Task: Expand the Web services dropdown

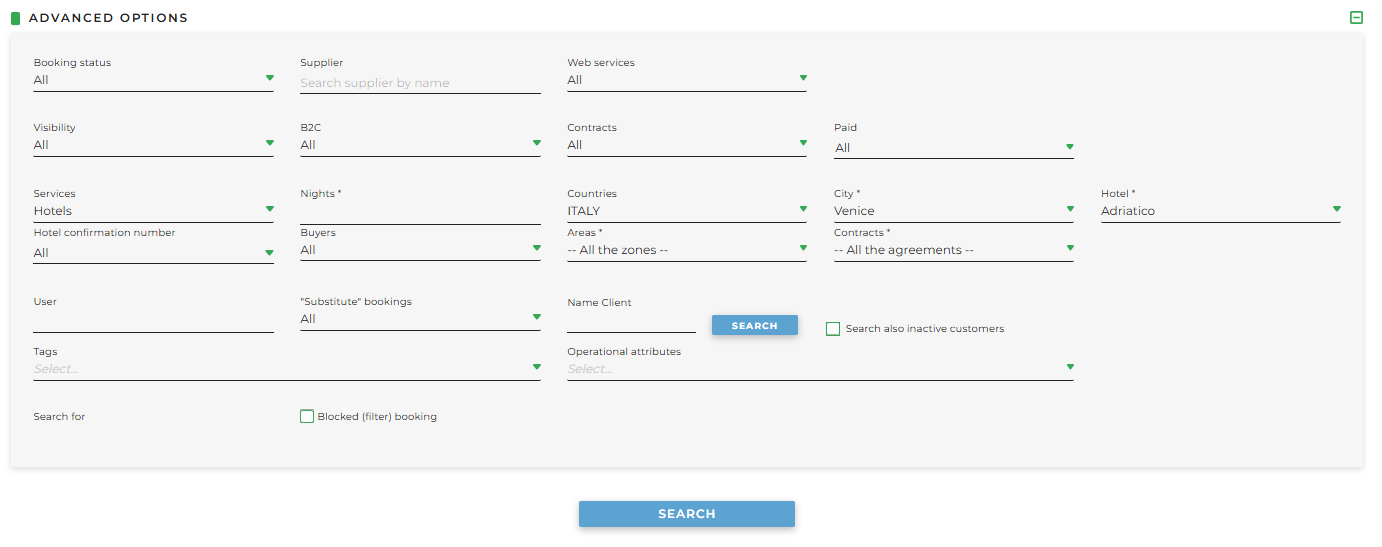Action: [686, 80]
